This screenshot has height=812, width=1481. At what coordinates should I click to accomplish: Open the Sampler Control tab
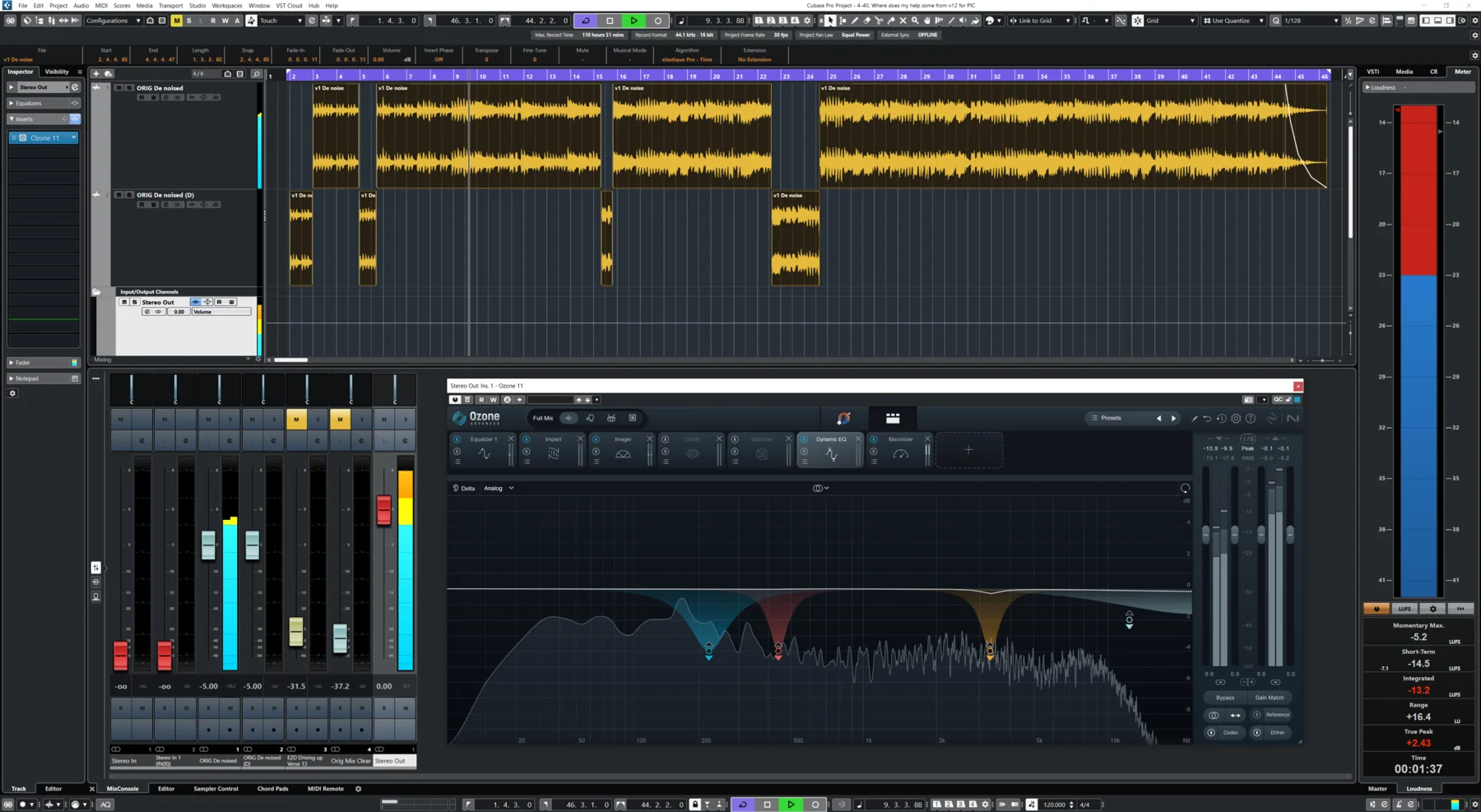pos(216,788)
